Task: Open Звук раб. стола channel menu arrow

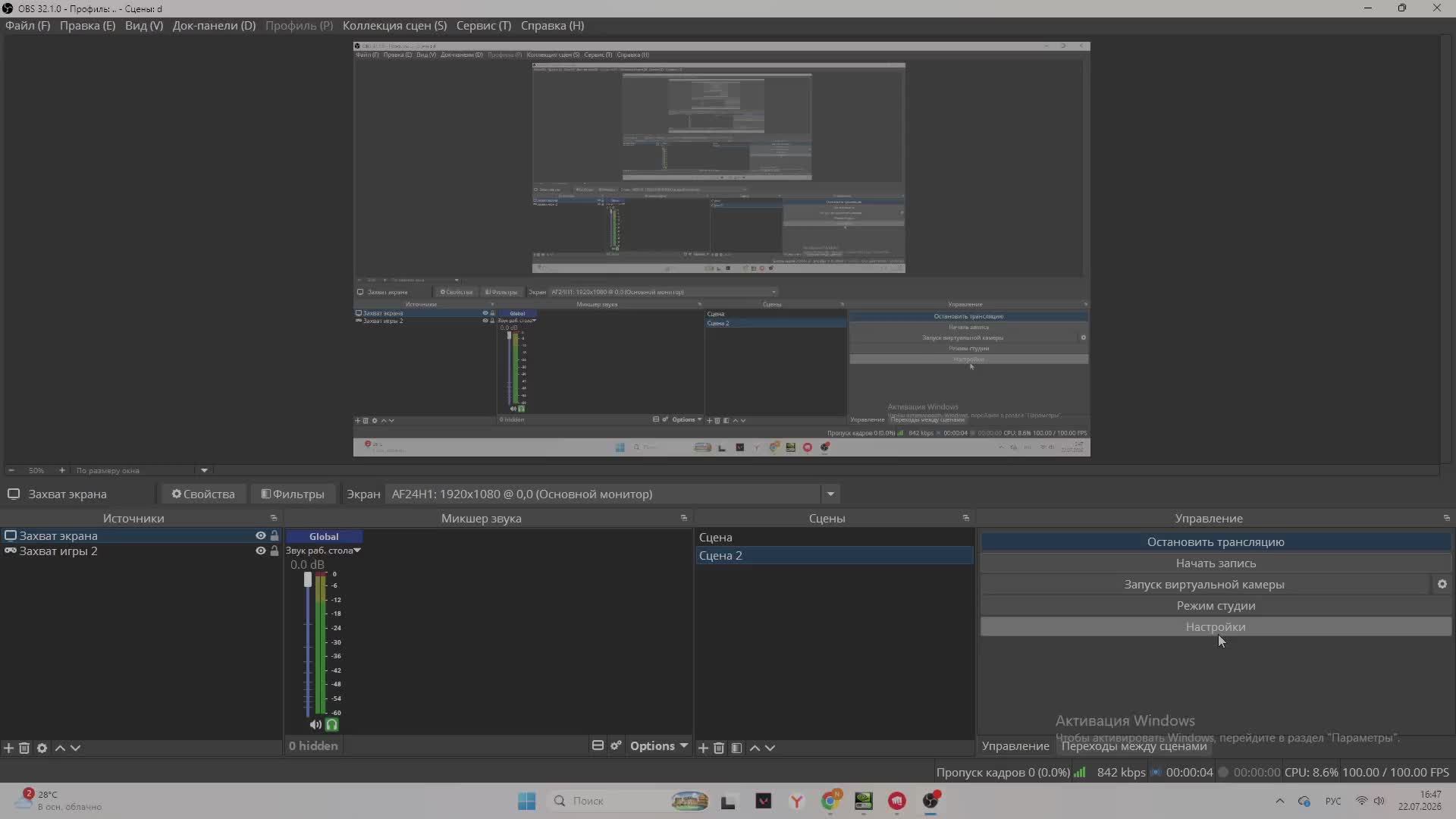Action: tap(357, 551)
